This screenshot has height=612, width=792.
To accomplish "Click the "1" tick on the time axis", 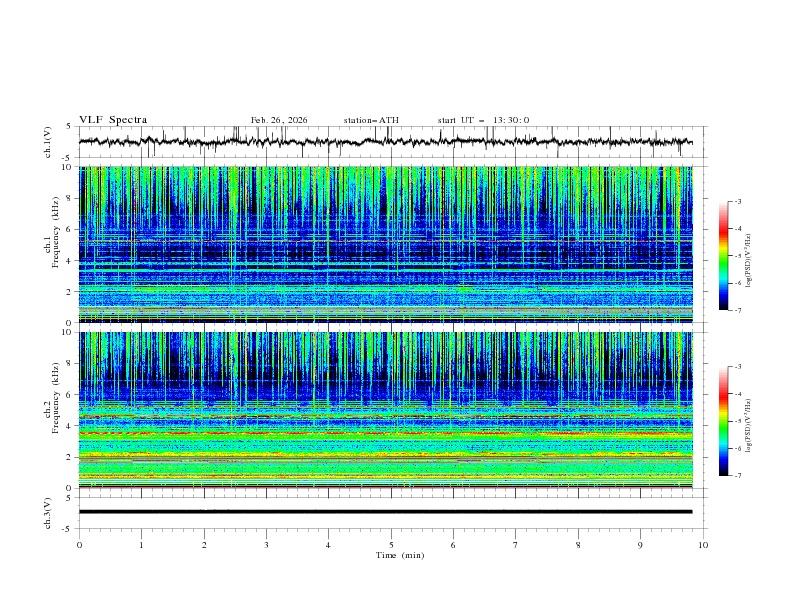I will pyautogui.click(x=141, y=545).
